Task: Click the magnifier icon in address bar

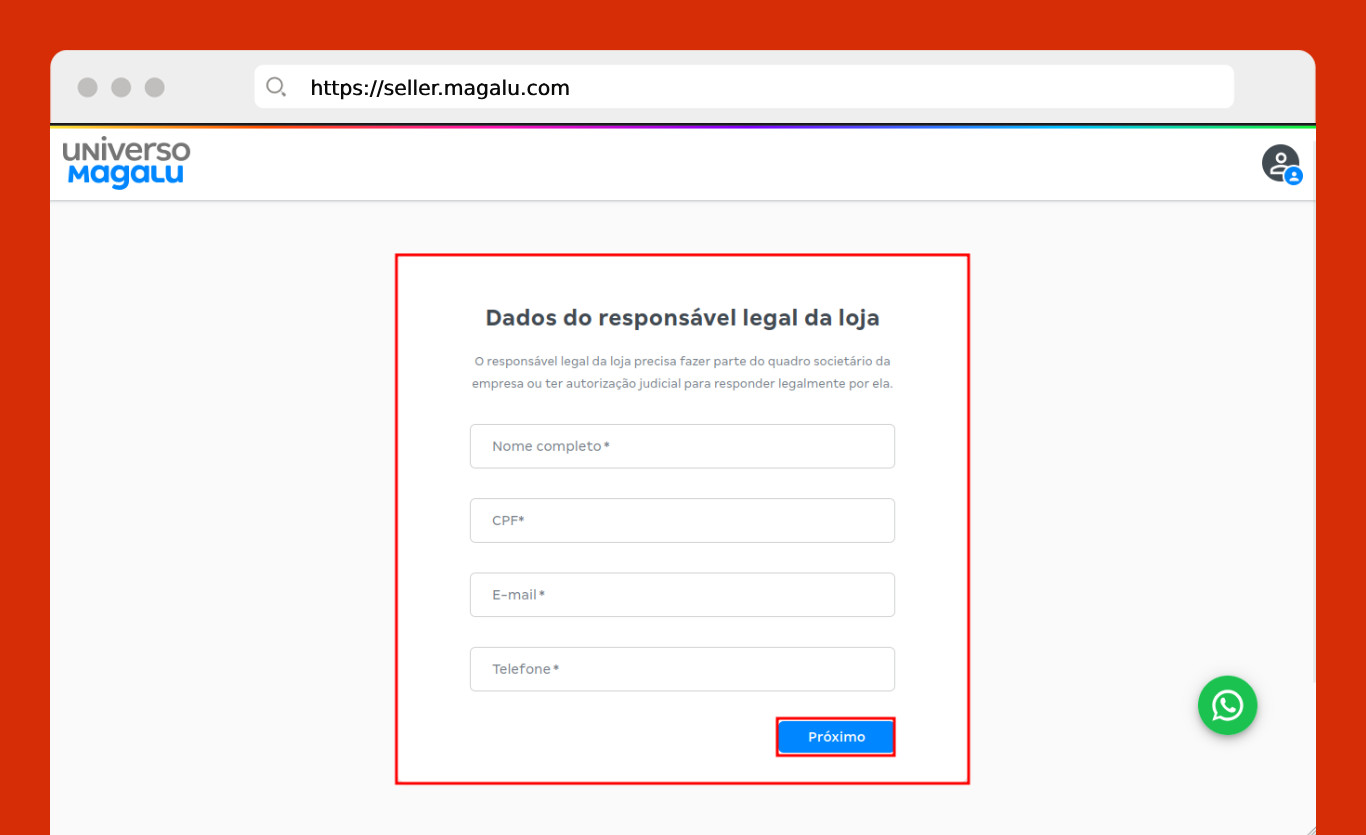Action: click(276, 87)
